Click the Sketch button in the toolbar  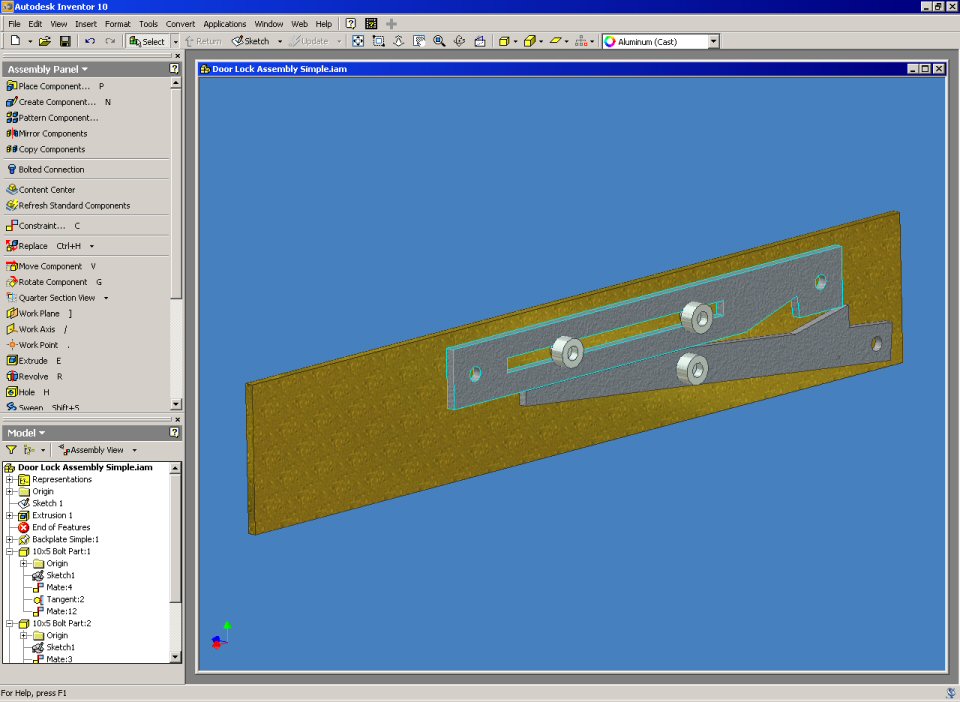[x=251, y=41]
